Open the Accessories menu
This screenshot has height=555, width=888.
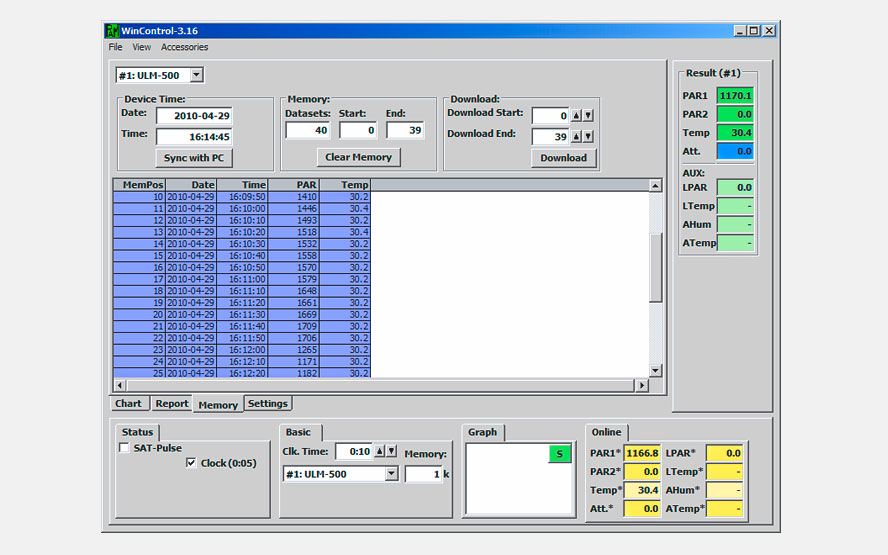185,47
